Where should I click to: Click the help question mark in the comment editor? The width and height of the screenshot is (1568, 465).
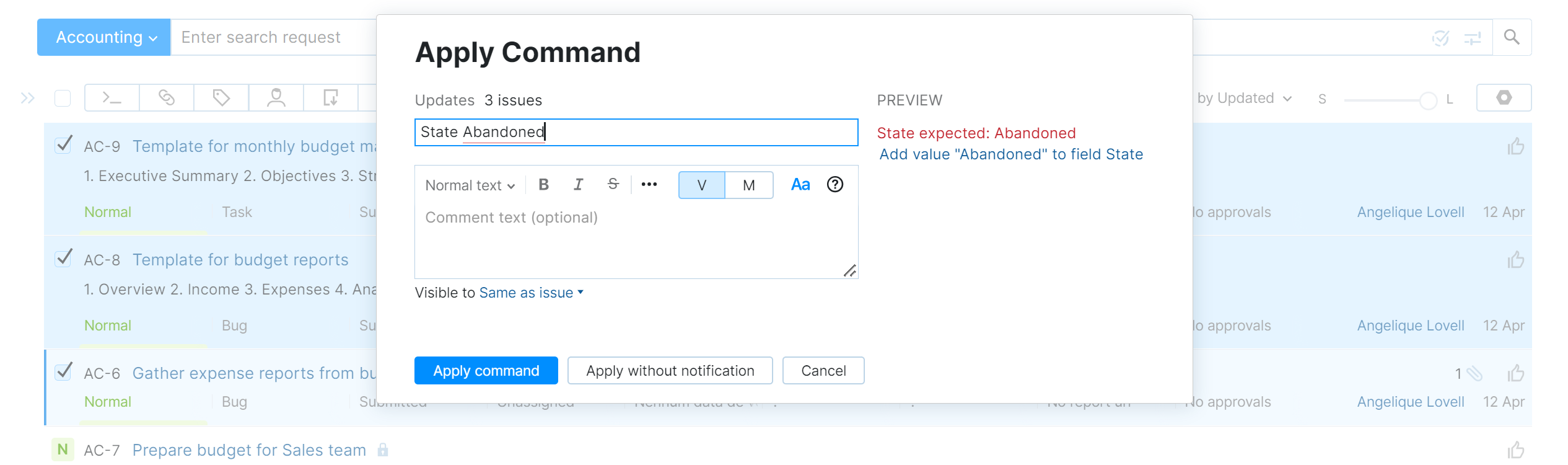834,184
